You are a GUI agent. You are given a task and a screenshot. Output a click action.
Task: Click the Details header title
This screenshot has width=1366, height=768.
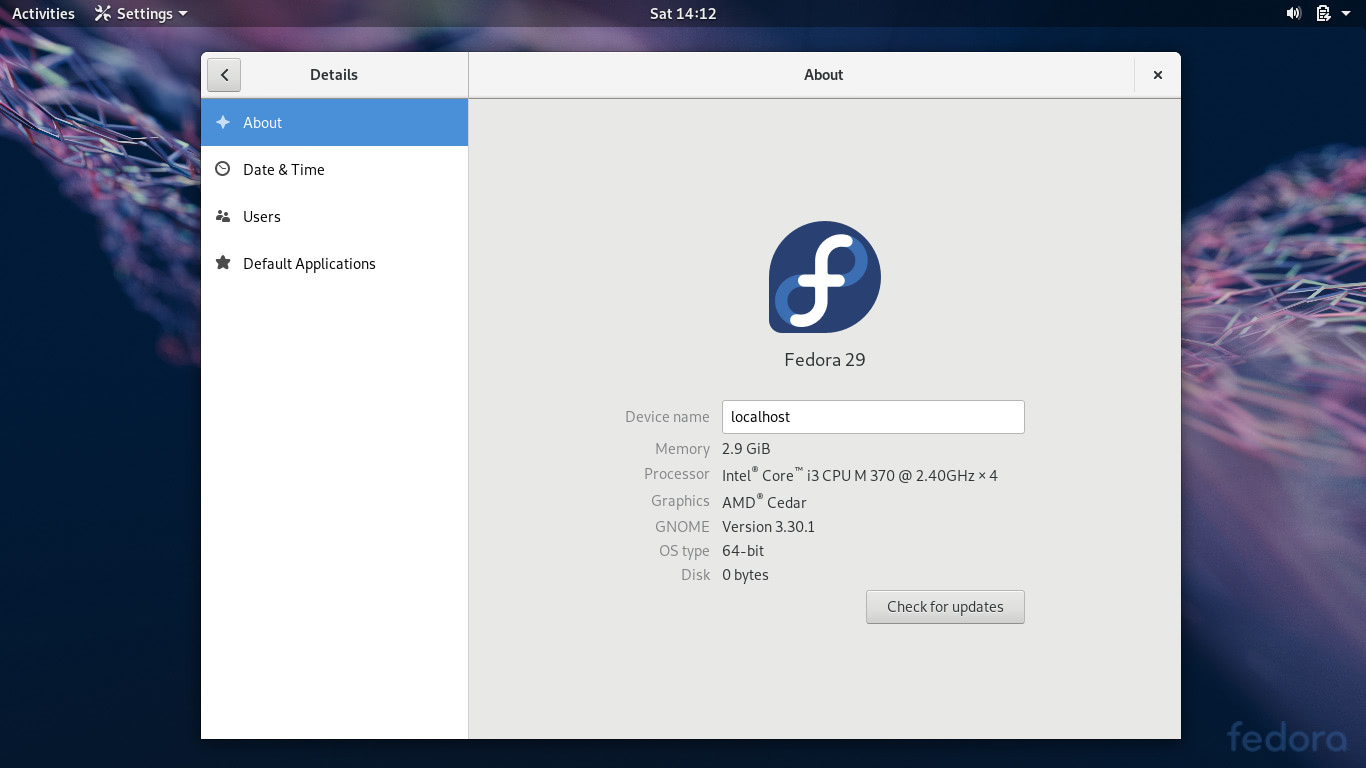pos(334,75)
